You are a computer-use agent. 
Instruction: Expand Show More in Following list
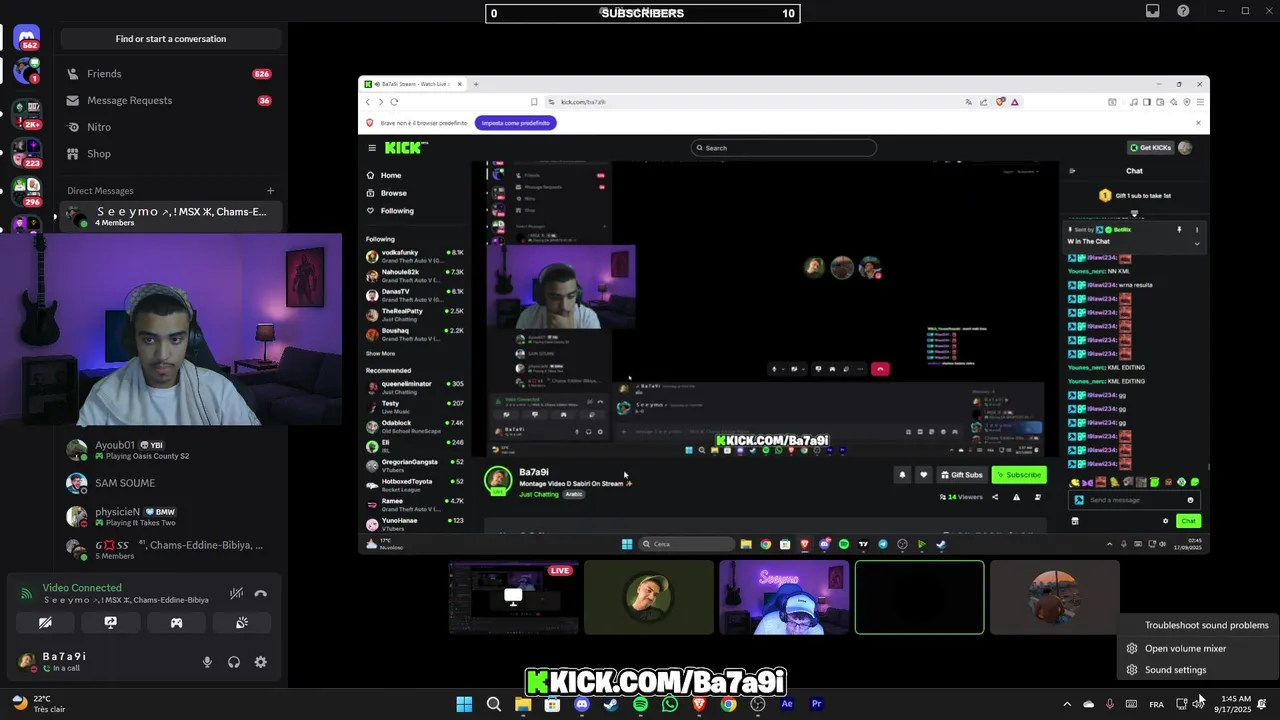[380, 353]
